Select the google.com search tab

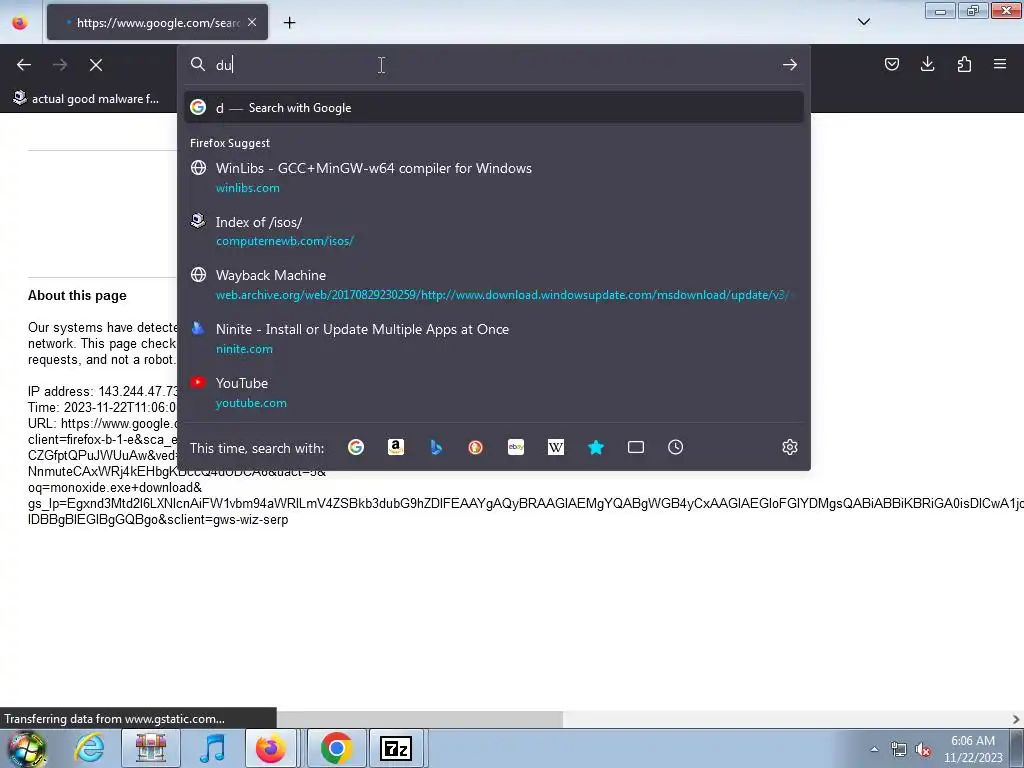[157, 22]
